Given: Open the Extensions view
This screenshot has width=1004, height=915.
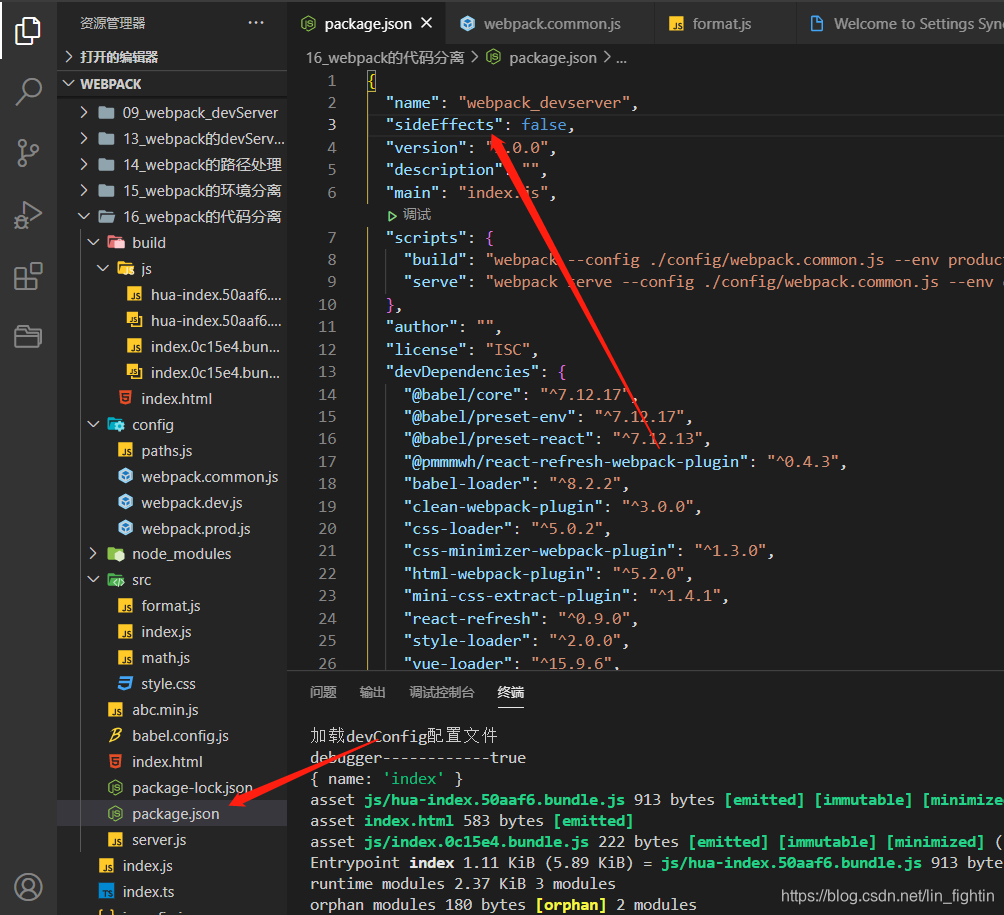Looking at the screenshot, I should click(28, 276).
